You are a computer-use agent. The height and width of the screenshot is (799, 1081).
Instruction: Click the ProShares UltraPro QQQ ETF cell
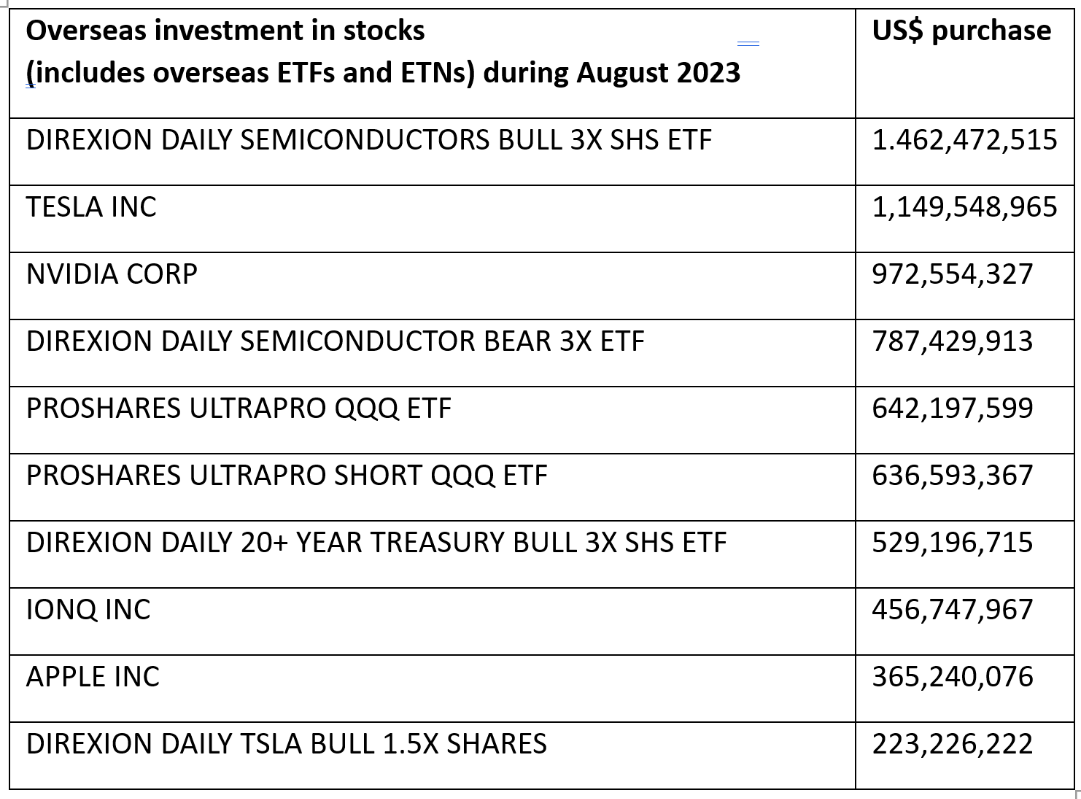(238, 408)
